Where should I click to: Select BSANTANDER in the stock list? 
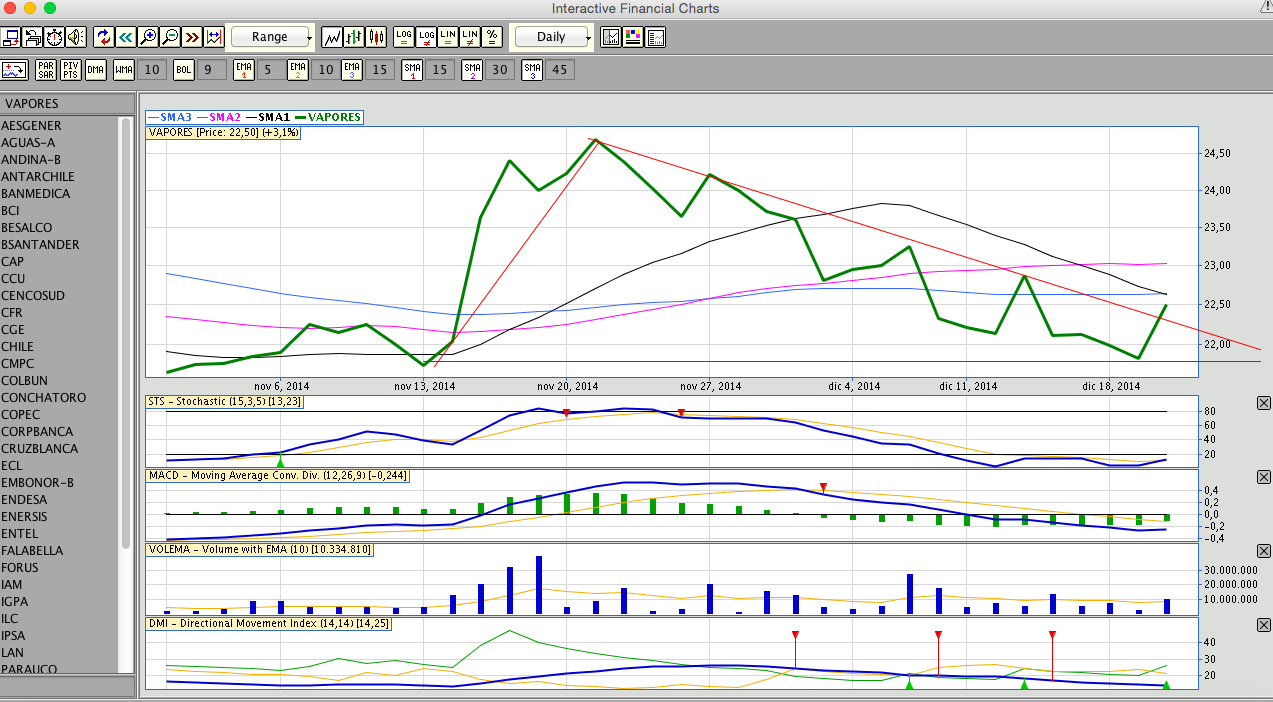coord(40,245)
